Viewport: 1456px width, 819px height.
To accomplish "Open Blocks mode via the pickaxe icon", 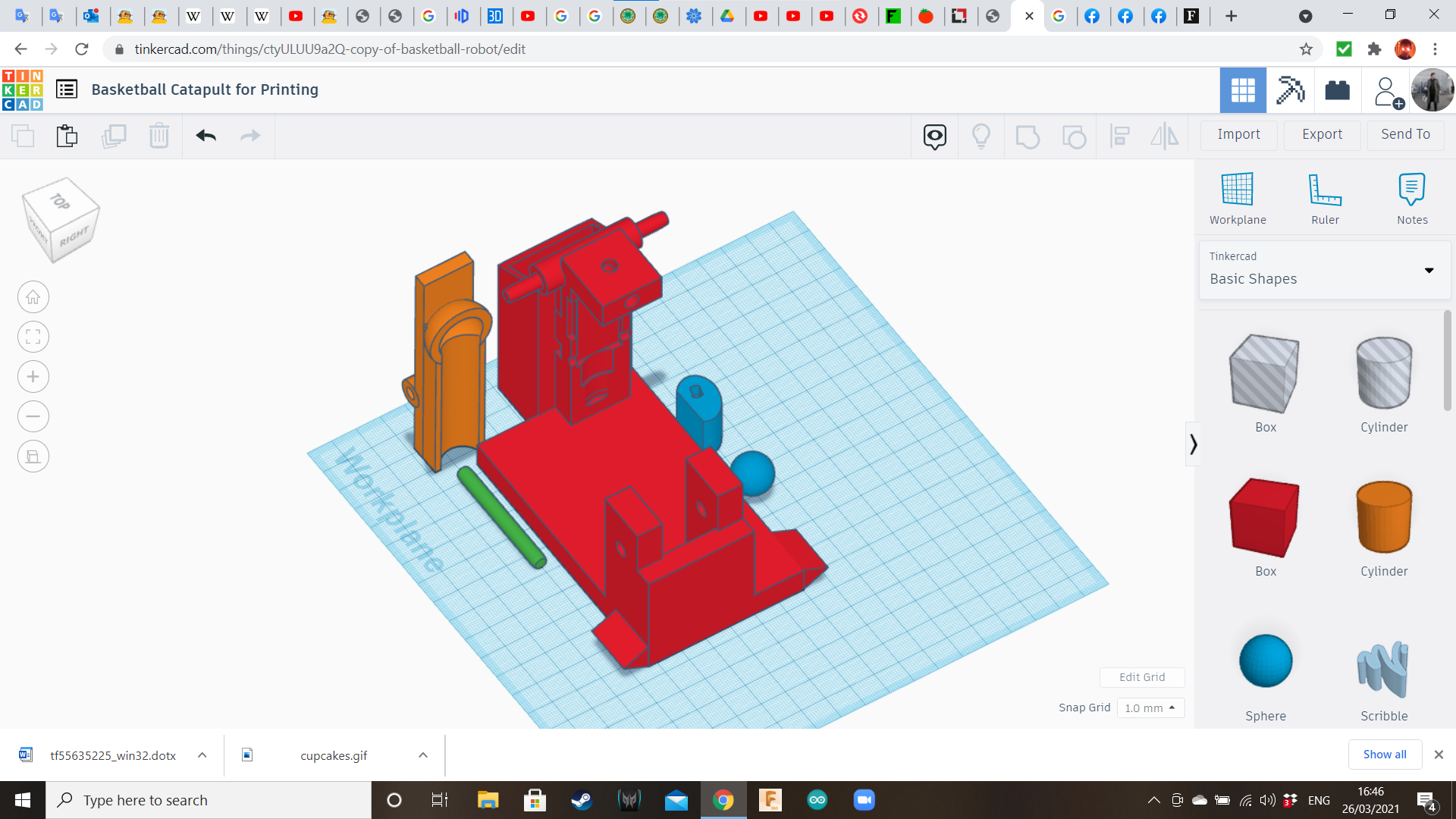I will point(1290,90).
